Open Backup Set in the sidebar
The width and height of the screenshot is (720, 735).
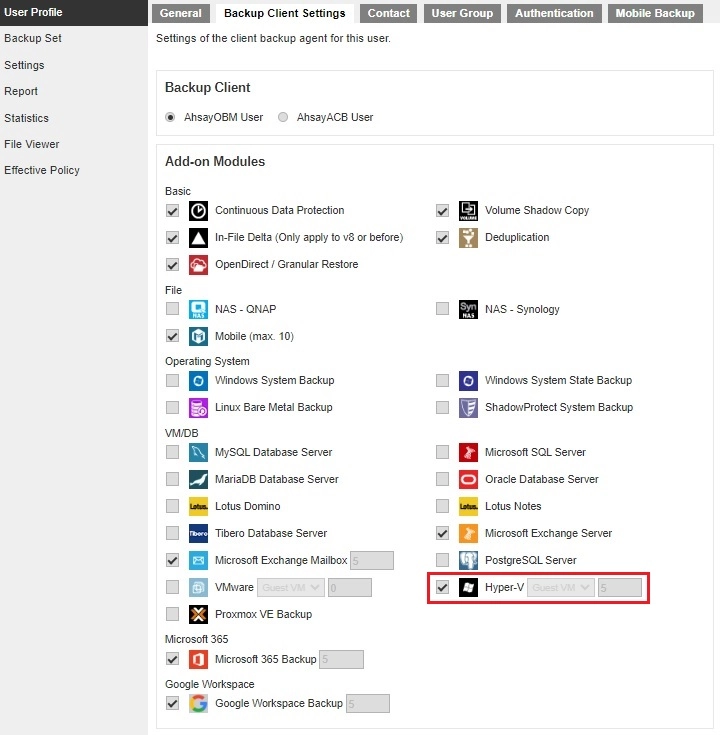33,38
